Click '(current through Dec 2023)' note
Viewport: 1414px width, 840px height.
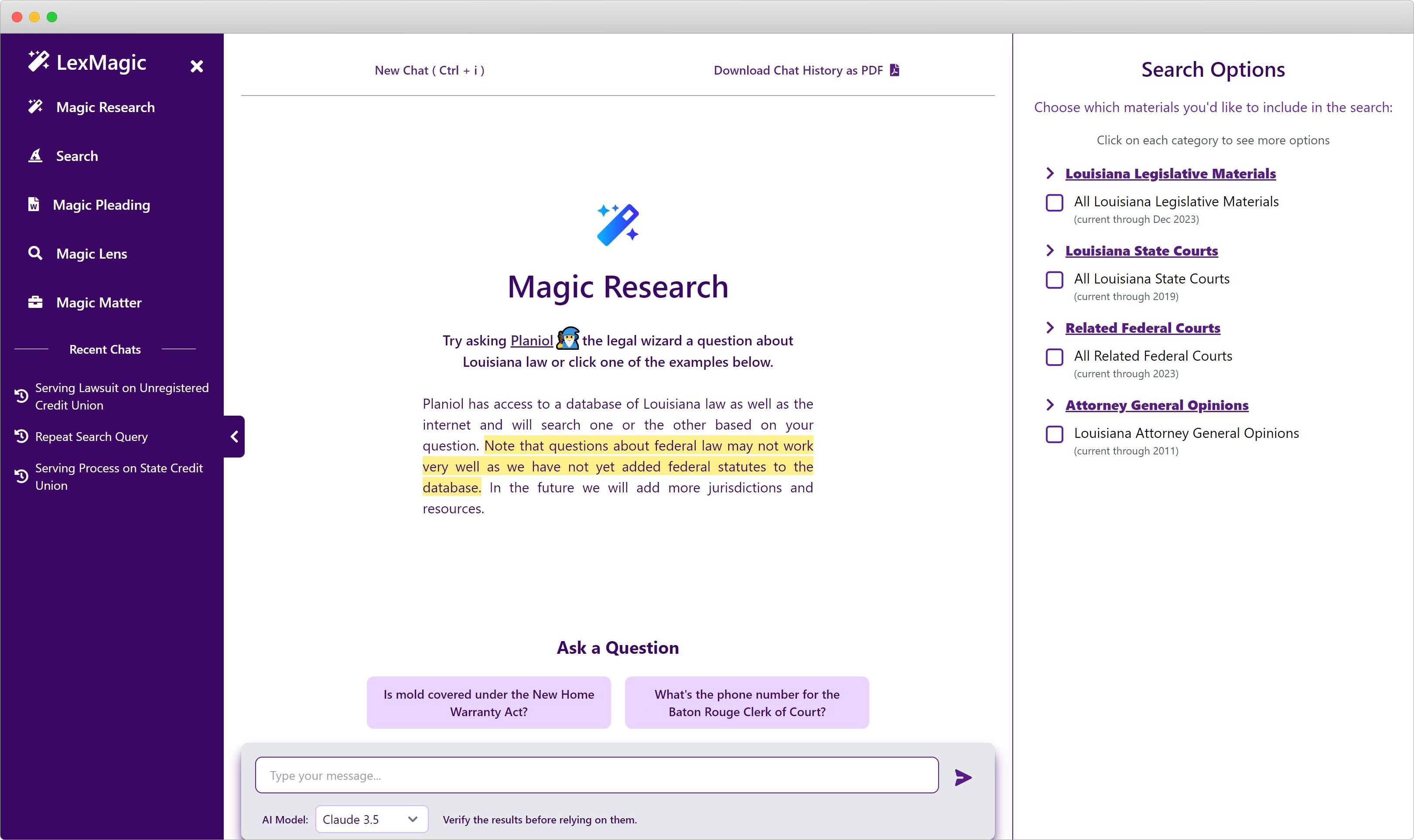[1136, 219]
